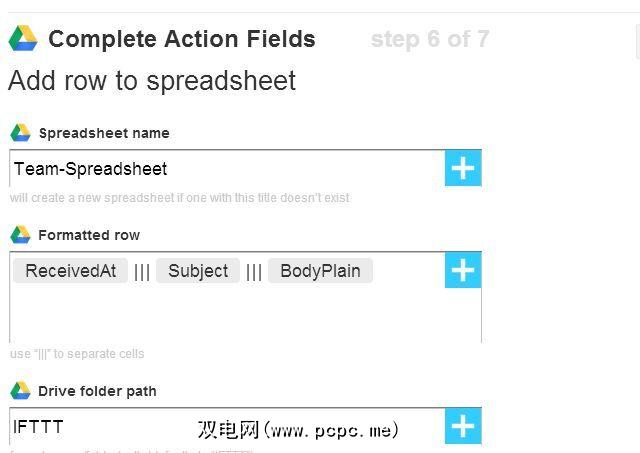Click the Drive icon next to Spreadsheet name
This screenshot has width=640, height=453.
click(x=20, y=133)
